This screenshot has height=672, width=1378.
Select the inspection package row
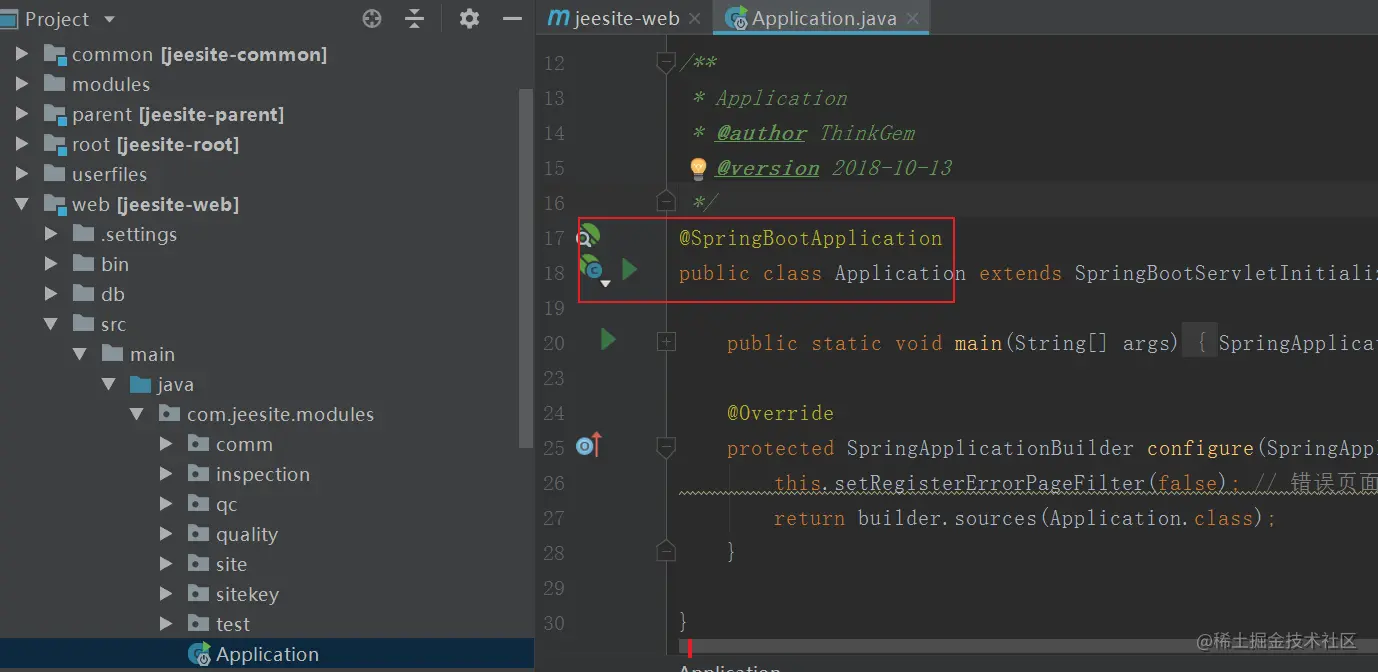pos(267,474)
